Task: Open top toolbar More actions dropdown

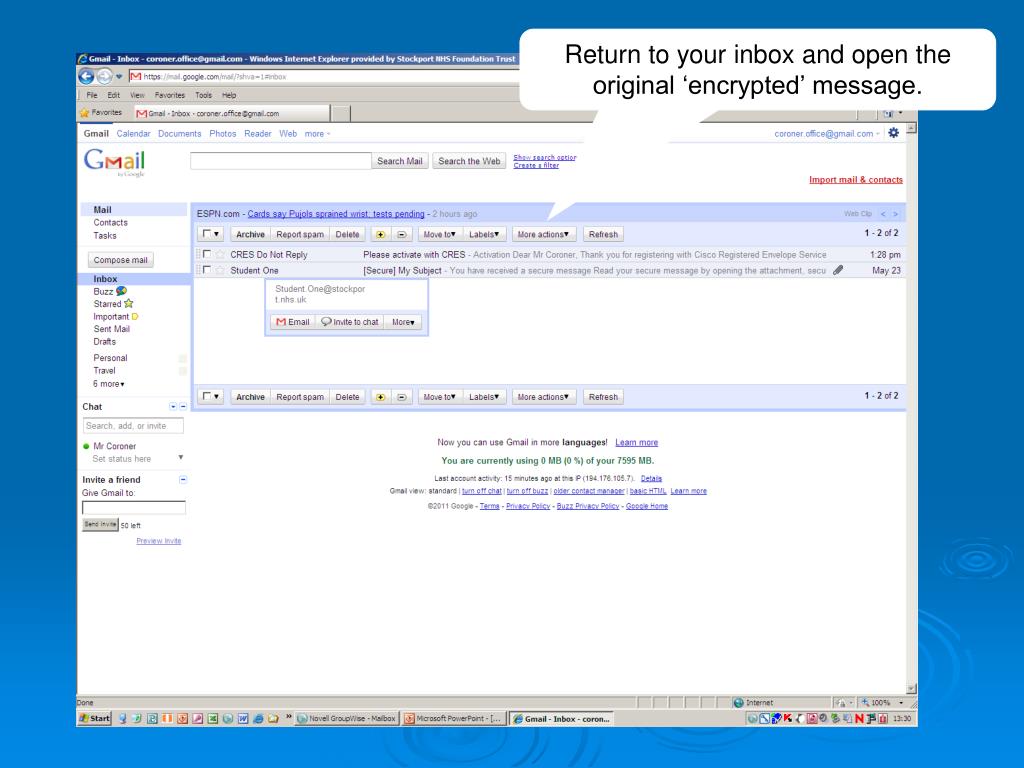Action: (x=543, y=234)
